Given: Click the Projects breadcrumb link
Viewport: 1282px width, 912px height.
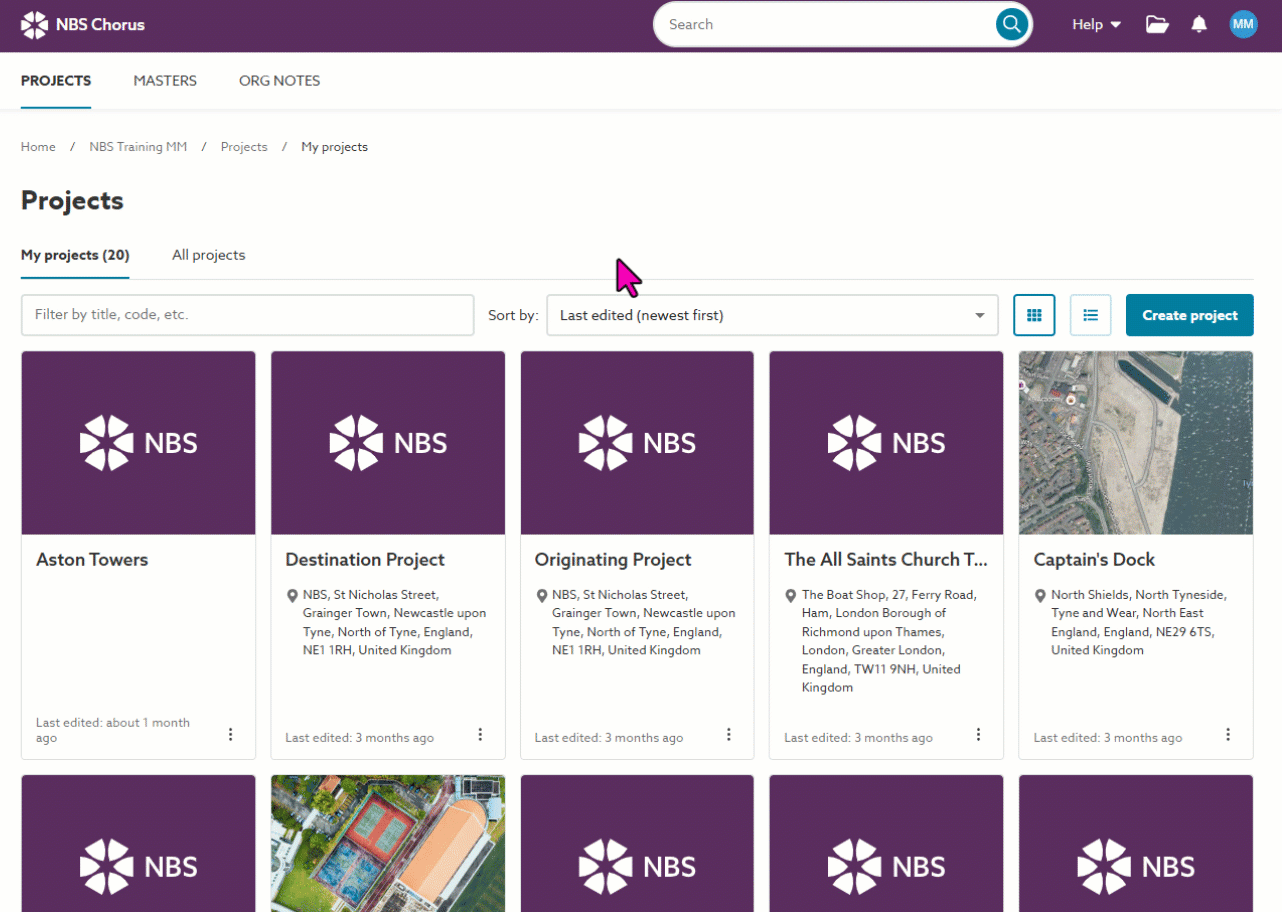Looking at the screenshot, I should pyautogui.click(x=244, y=147).
